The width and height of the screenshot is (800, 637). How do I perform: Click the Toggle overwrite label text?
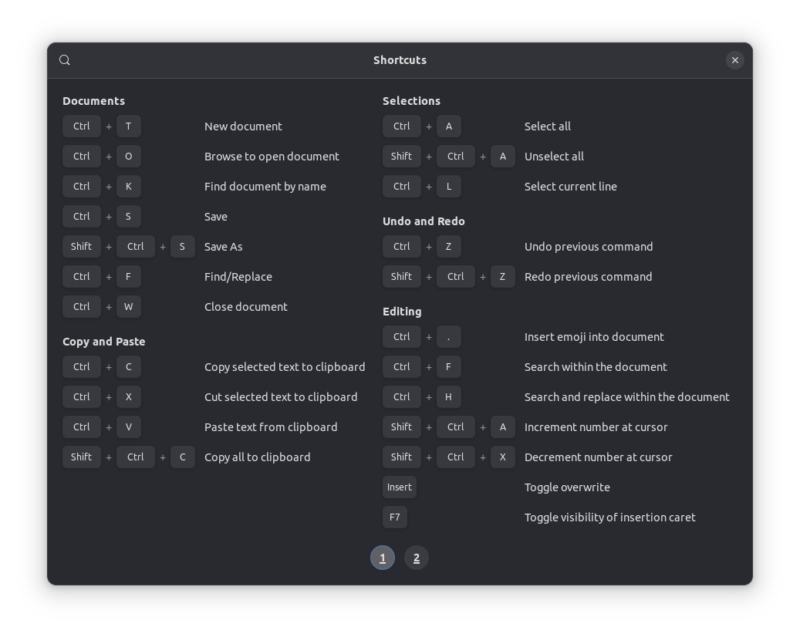coord(567,487)
